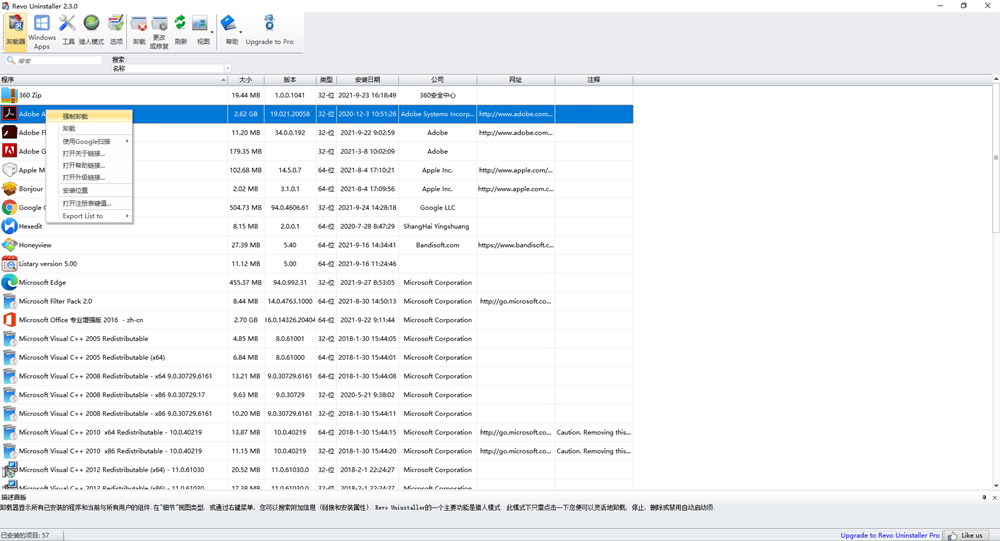Image resolution: width=1000 pixels, height=541 pixels.
Task: Click the ShangHai Yingshuang company cell
Action: [x=437, y=226]
